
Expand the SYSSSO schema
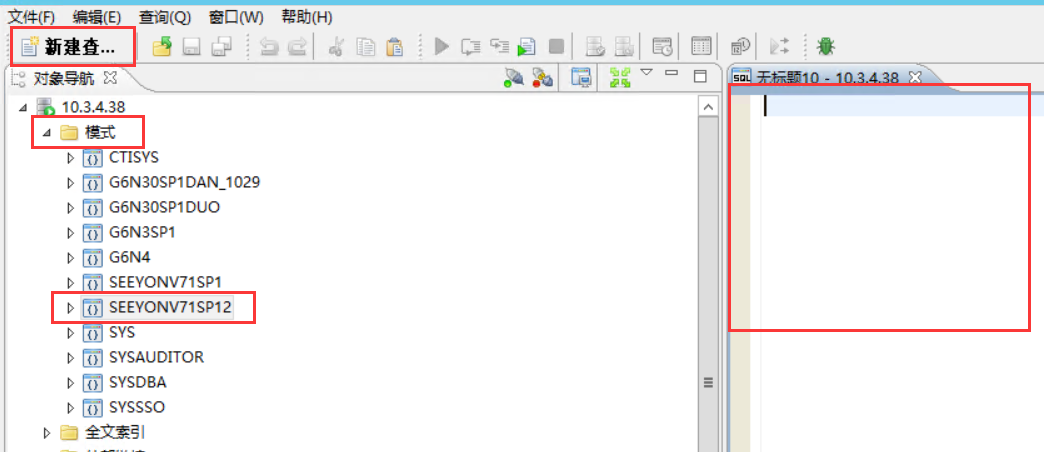[71, 407]
